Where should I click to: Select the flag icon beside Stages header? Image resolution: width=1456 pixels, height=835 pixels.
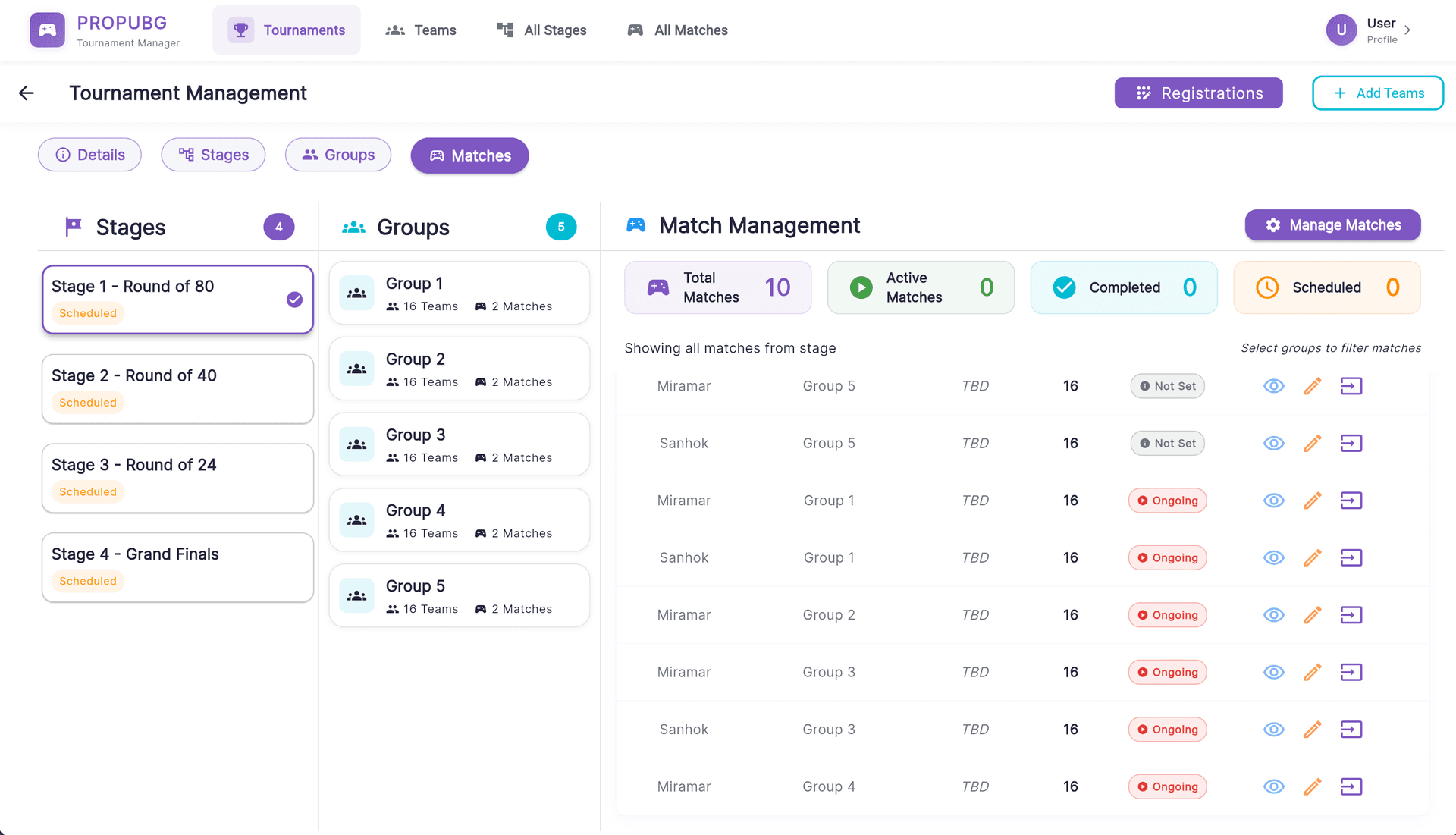coord(72,227)
